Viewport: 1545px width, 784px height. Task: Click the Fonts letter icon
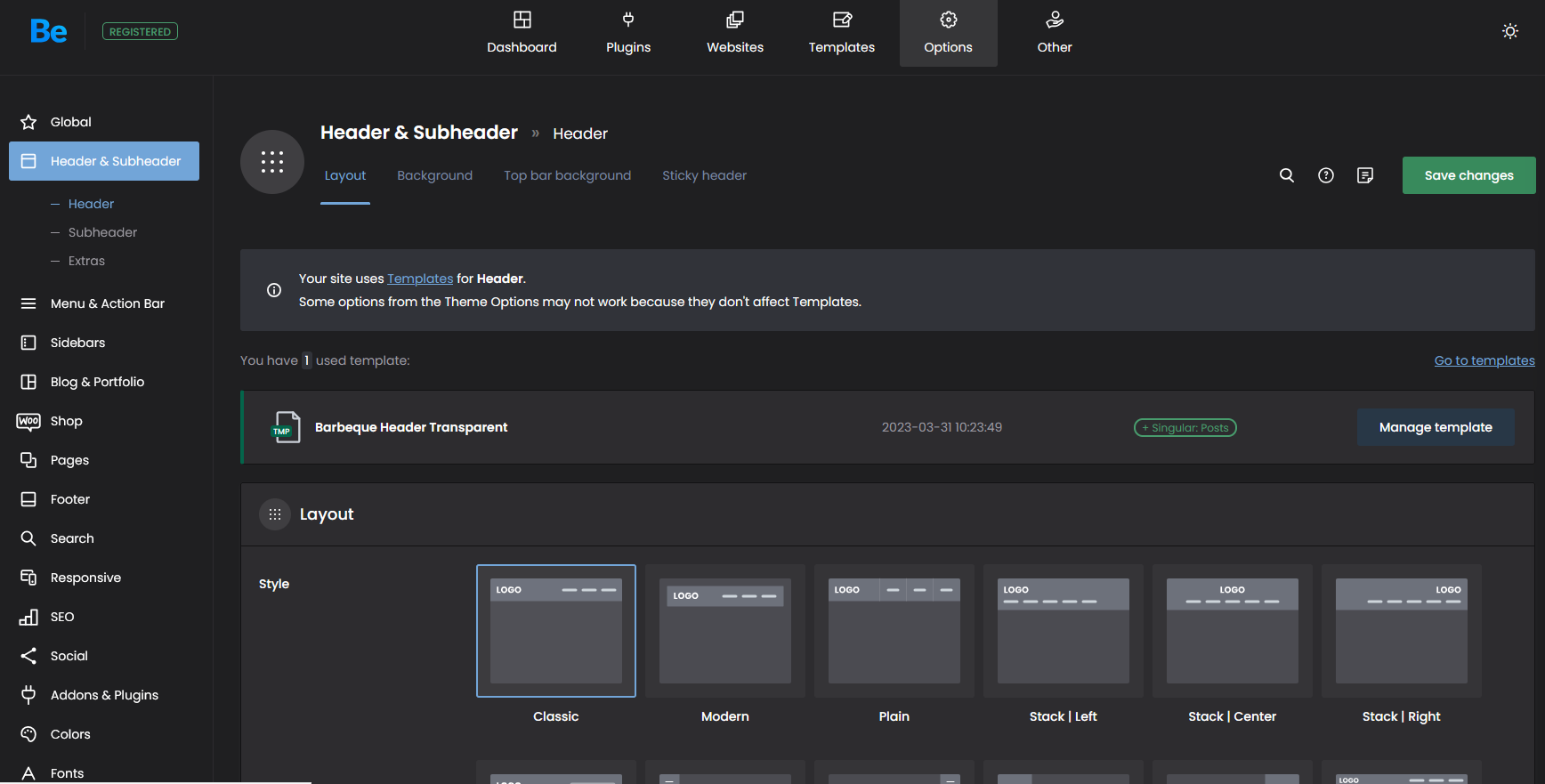(28, 773)
